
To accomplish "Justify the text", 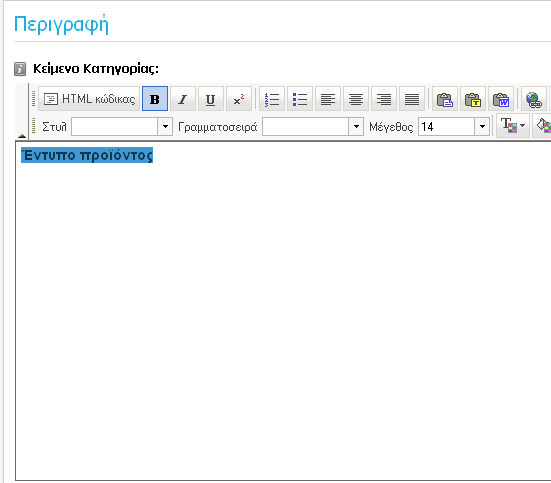I will click(x=412, y=99).
